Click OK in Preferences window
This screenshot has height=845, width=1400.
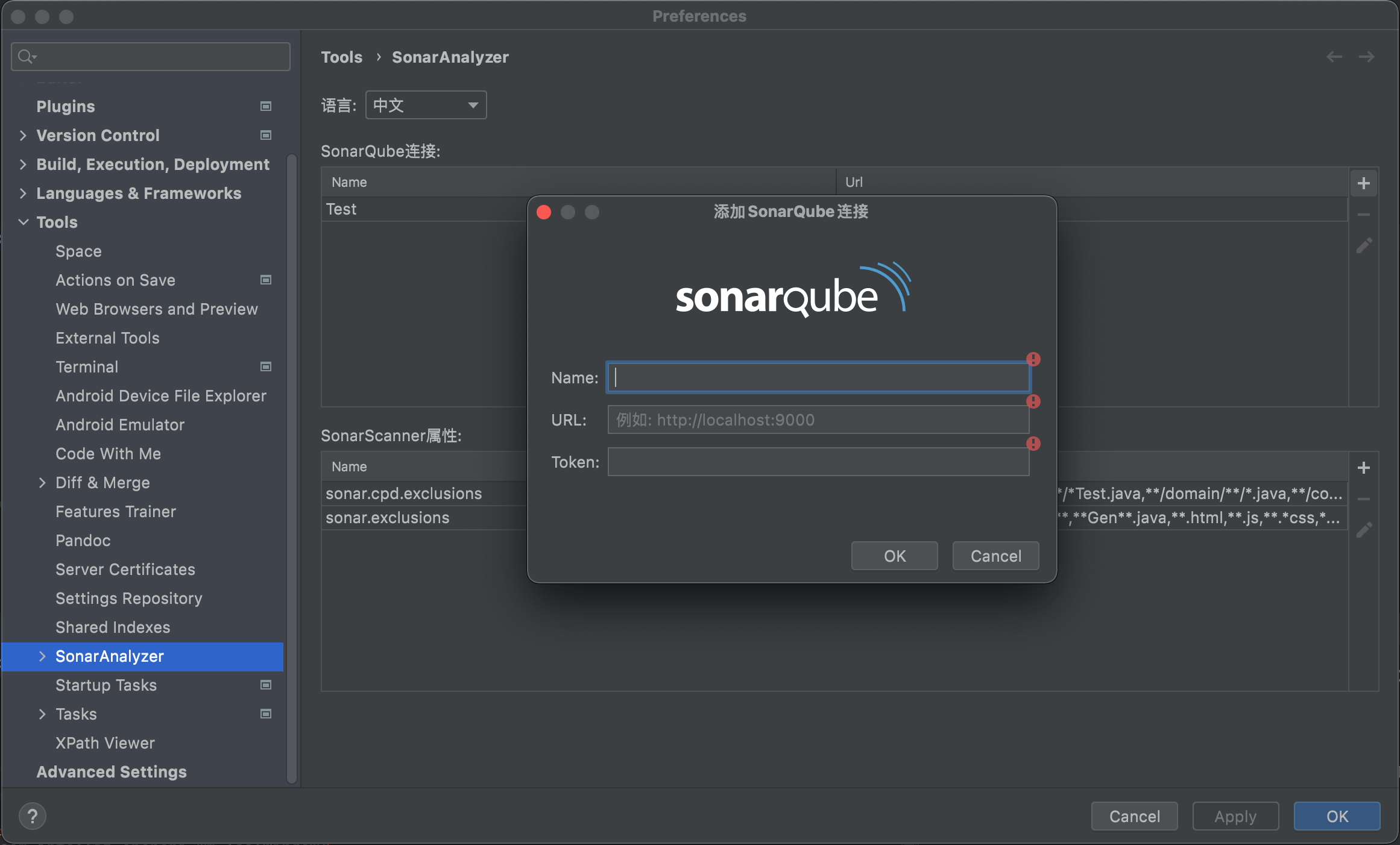[x=1337, y=816]
